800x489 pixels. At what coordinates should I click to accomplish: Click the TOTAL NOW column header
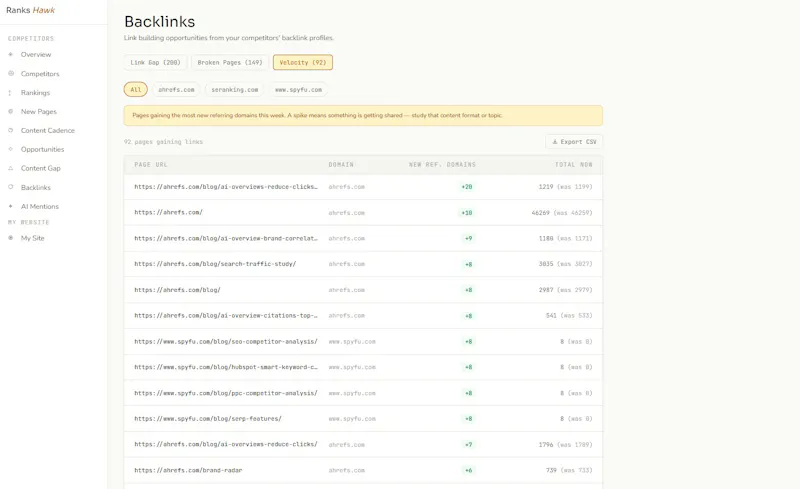(x=573, y=165)
